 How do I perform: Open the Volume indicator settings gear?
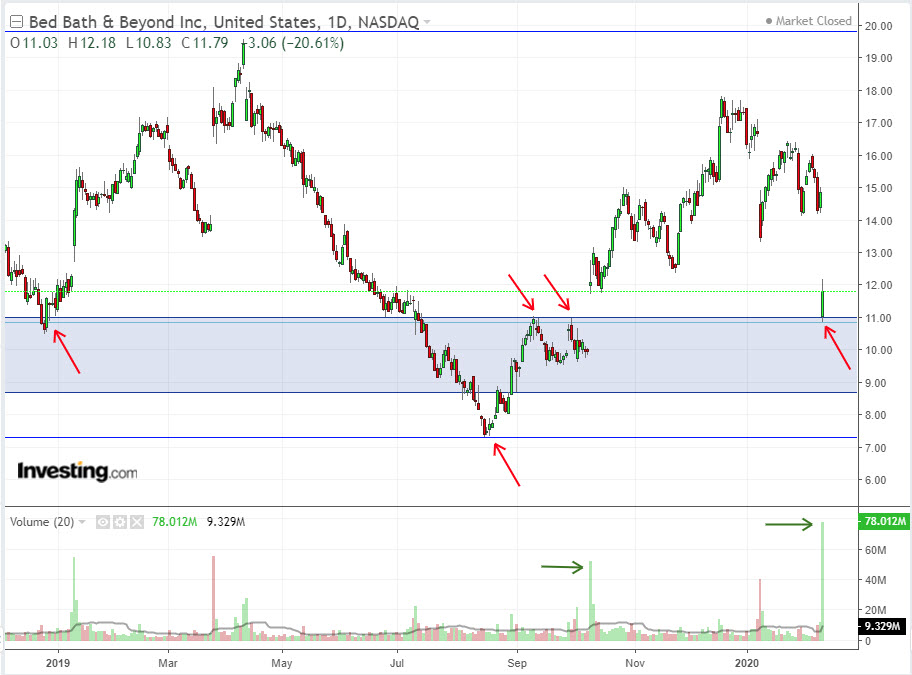[120, 522]
